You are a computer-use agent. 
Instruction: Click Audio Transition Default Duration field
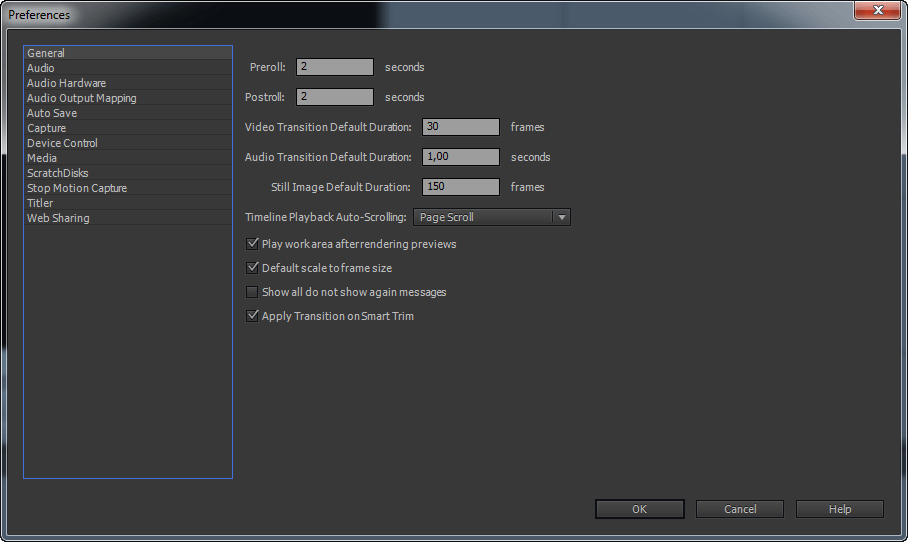(x=460, y=157)
